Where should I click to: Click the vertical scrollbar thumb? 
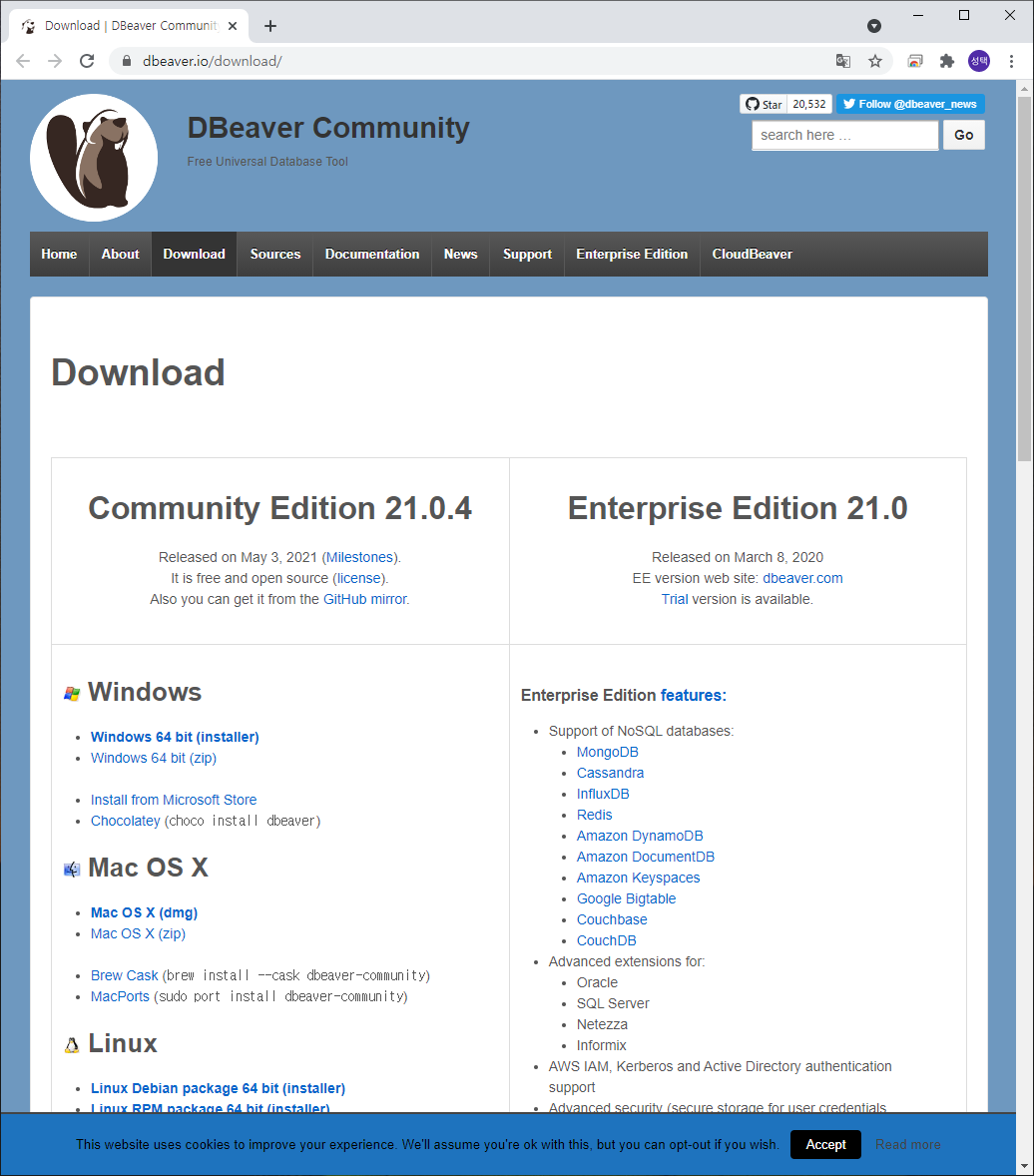pyautogui.click(x=1024, y=279)
